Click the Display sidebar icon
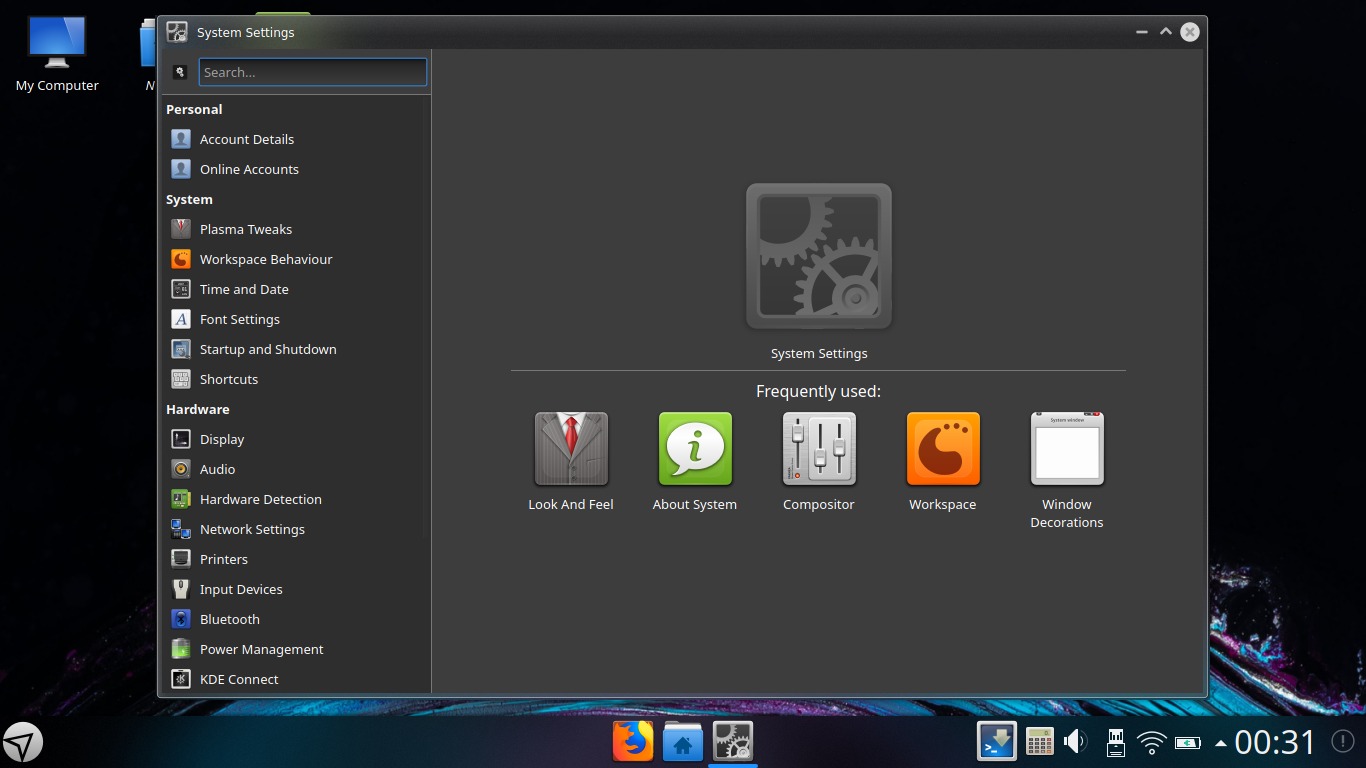1366x768 pixels. (x=181, y=439)
